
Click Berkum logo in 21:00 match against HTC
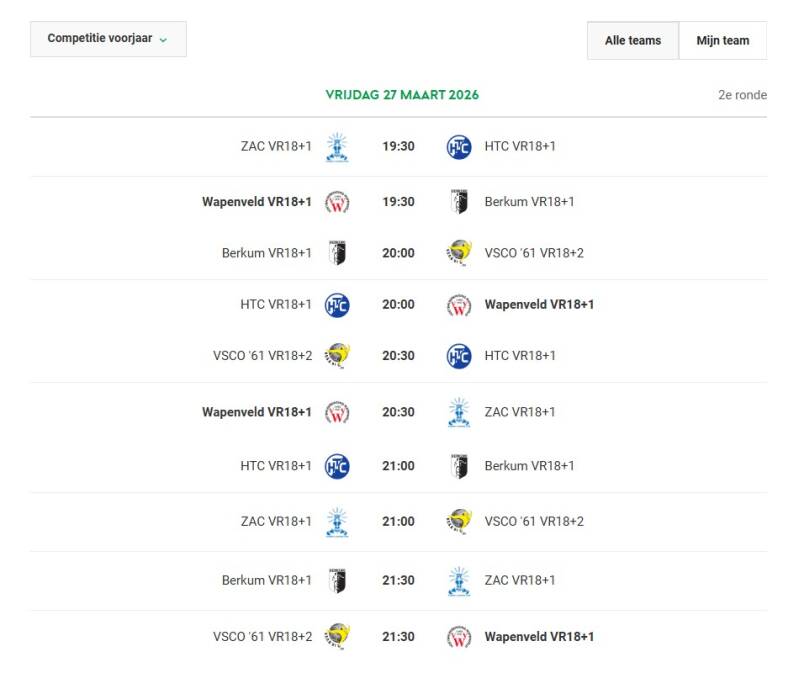click(458, 466)
